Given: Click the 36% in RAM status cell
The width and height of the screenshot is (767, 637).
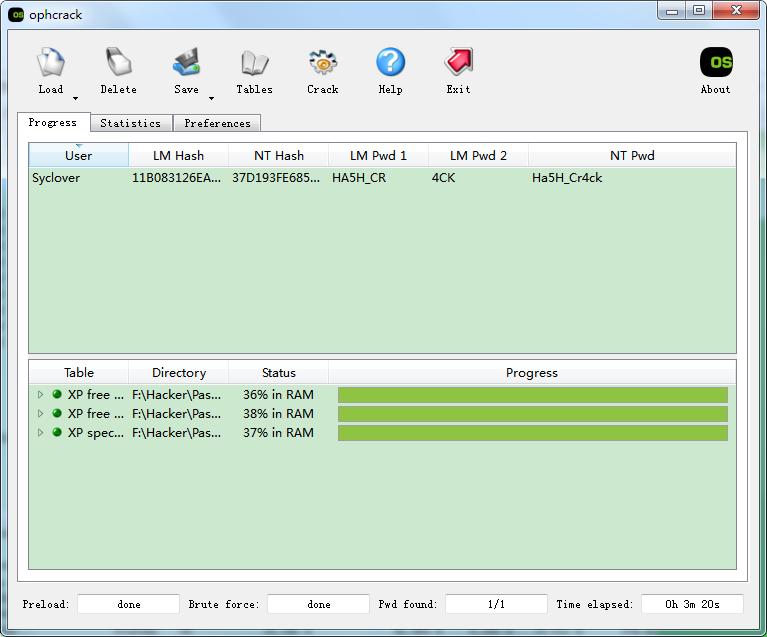Looking at the screenshot, I should pos(278,394).
